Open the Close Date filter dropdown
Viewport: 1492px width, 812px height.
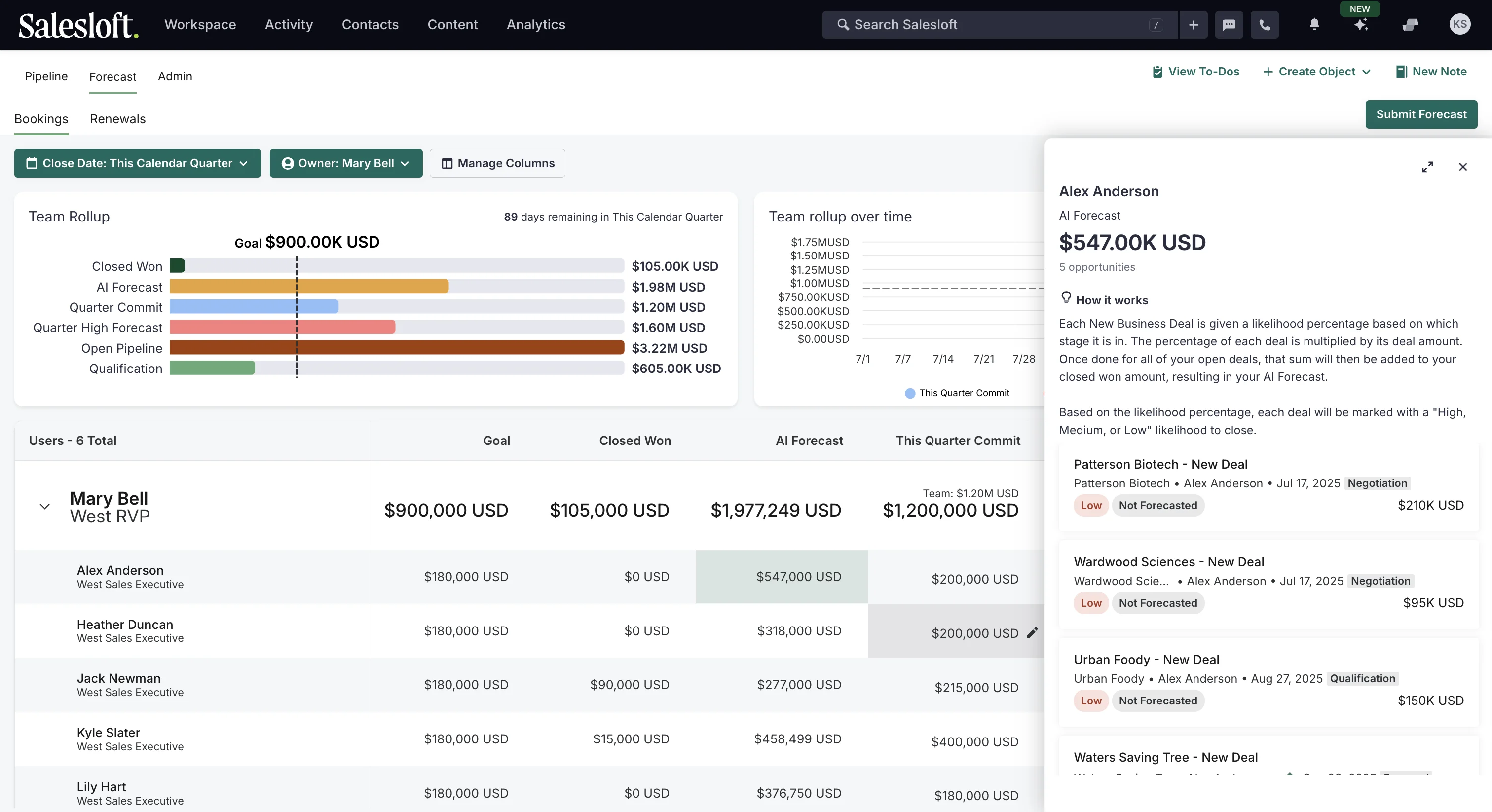click(x=137, y=163)
